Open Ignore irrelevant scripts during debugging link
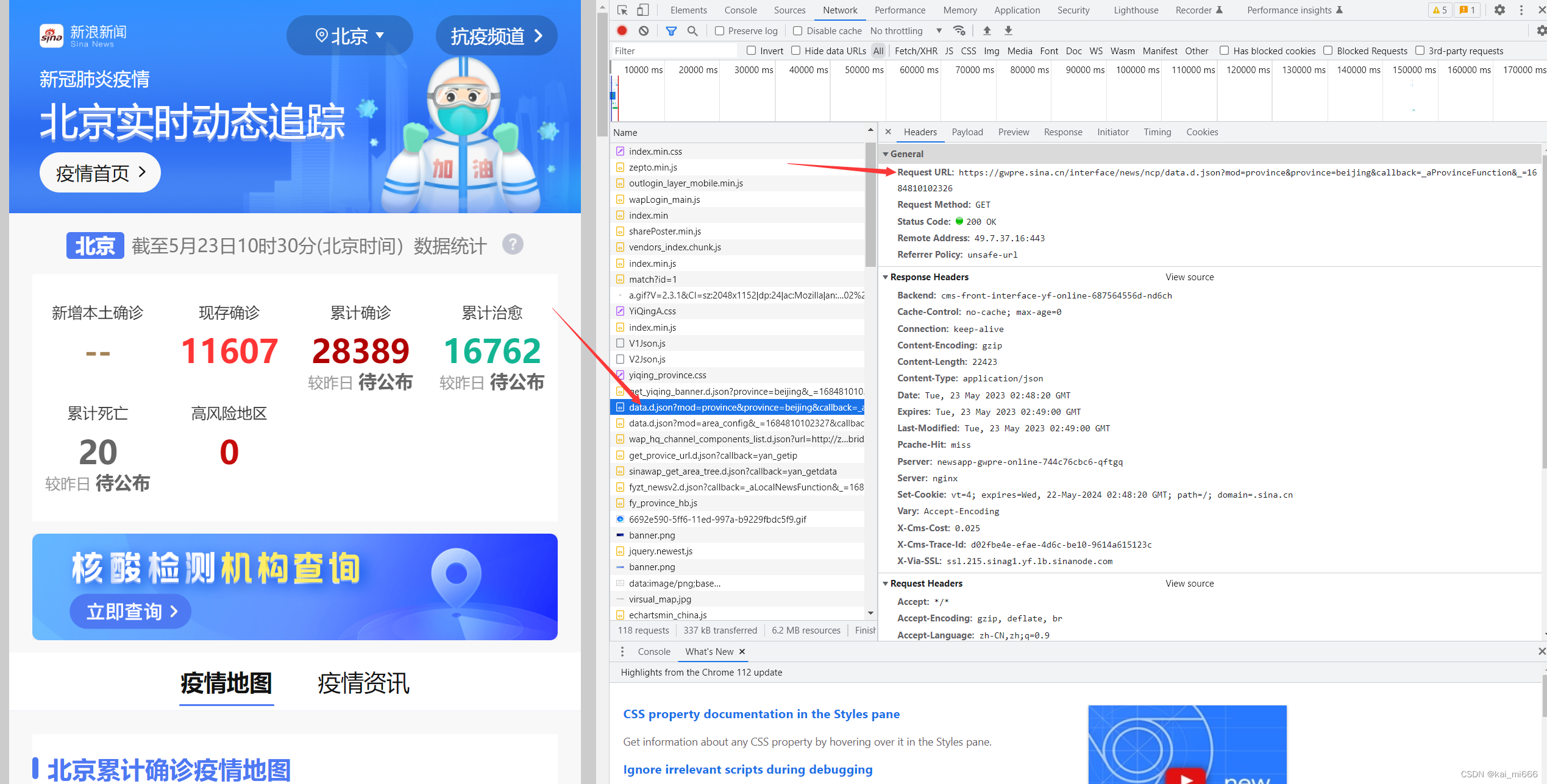Image resolution: width=1547 pixels, height=784 pixels. tap(748, 769)
